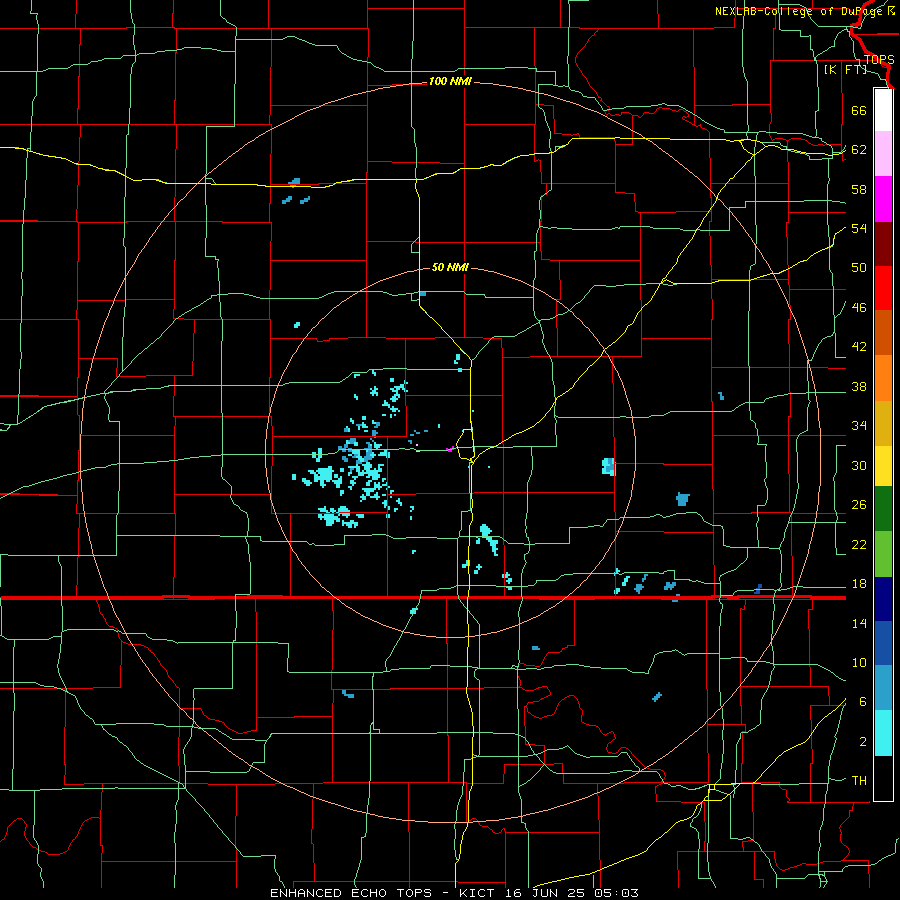900x900 pixels.
Task: Select the magenta swatch near 58
Action: pyautogui.click(x=883, y=199)
